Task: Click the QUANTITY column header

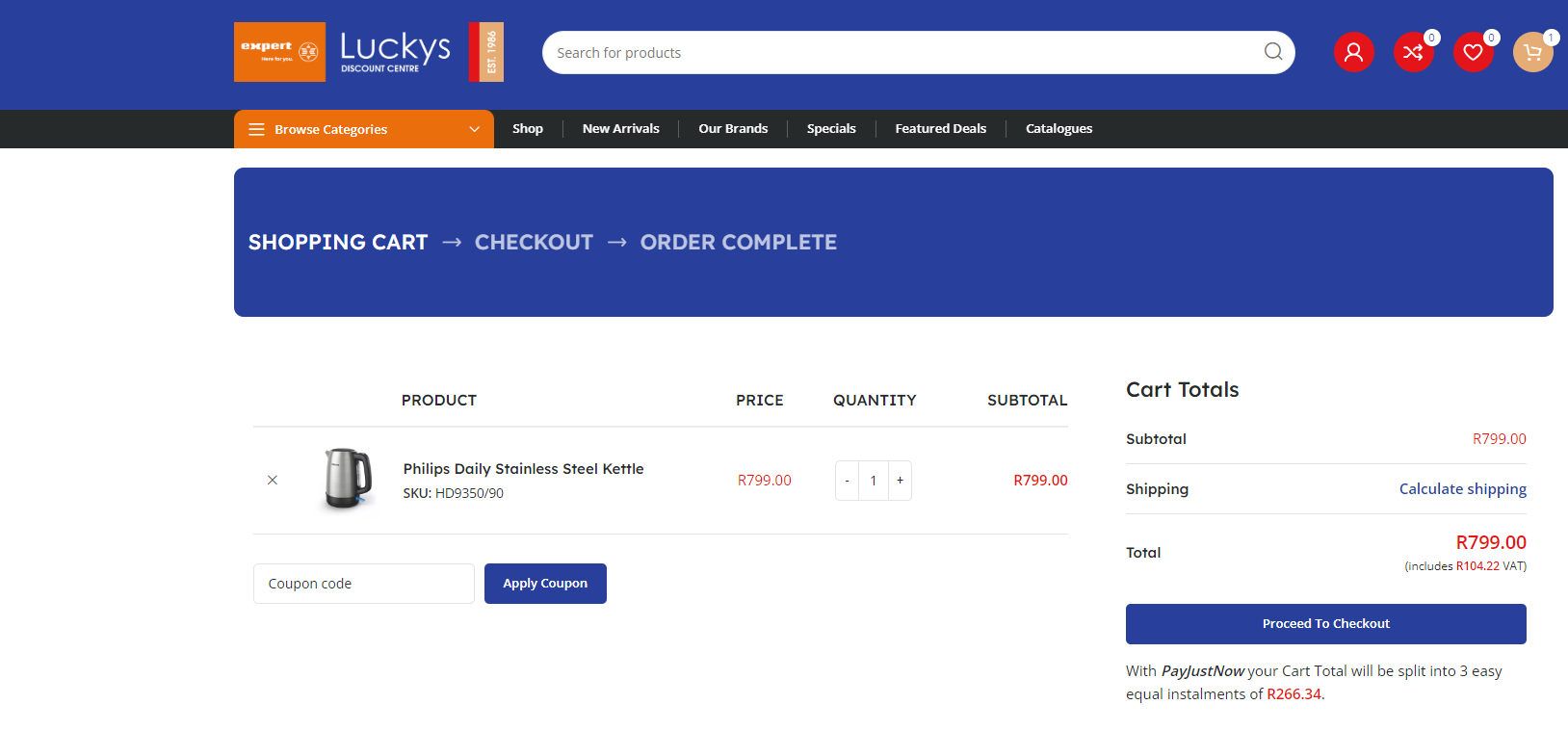Action: [x=875, y=401]
